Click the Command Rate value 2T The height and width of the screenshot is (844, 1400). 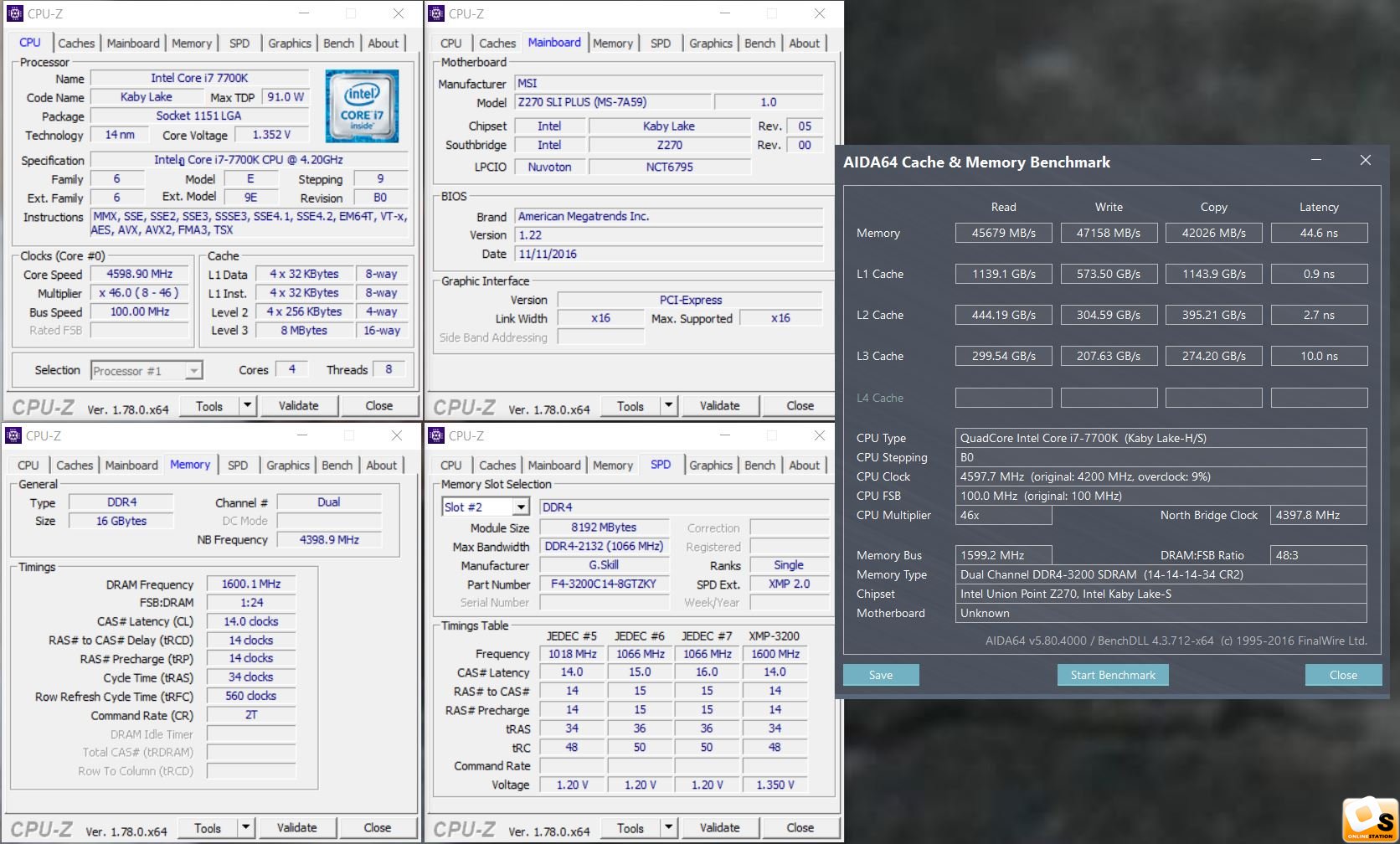pyautogui.click(x=251, y=715)
